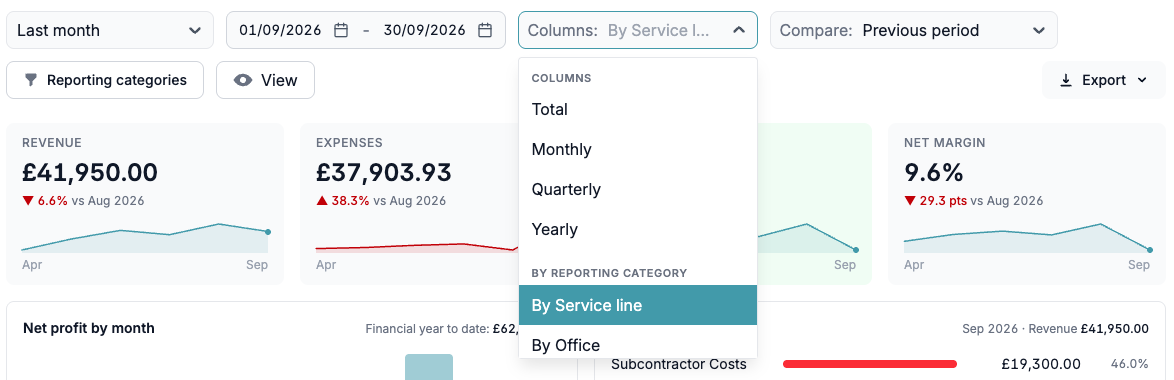Click the Export download icon
Screen dimensions: 1174x380
pos(1066,80)
